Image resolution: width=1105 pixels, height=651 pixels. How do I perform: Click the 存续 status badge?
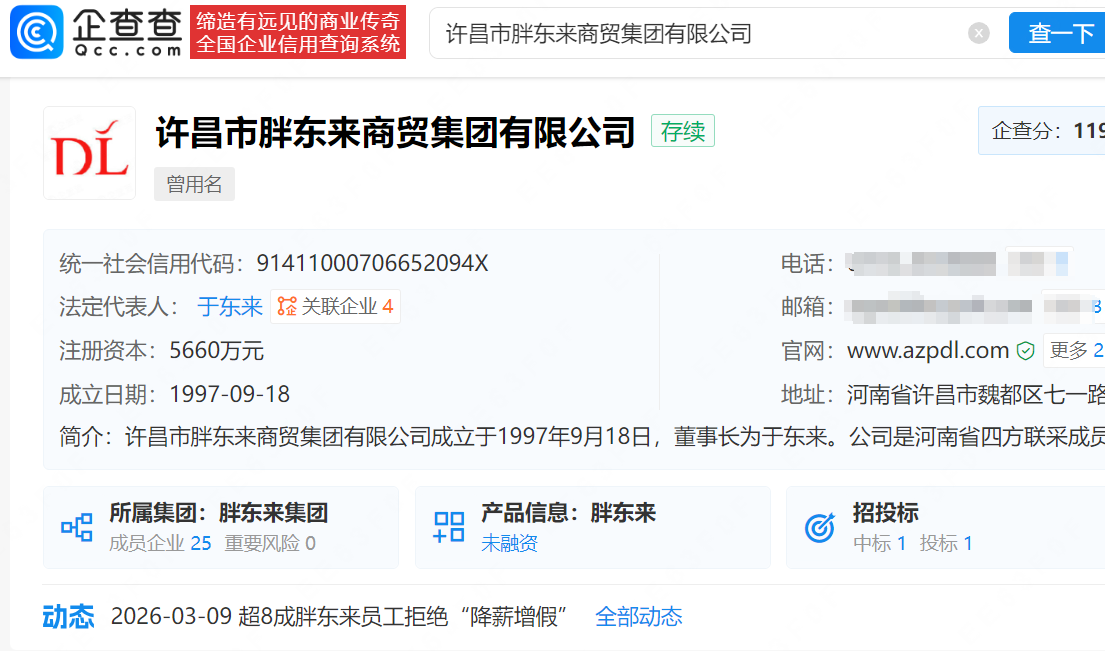(x=683, y=131)
